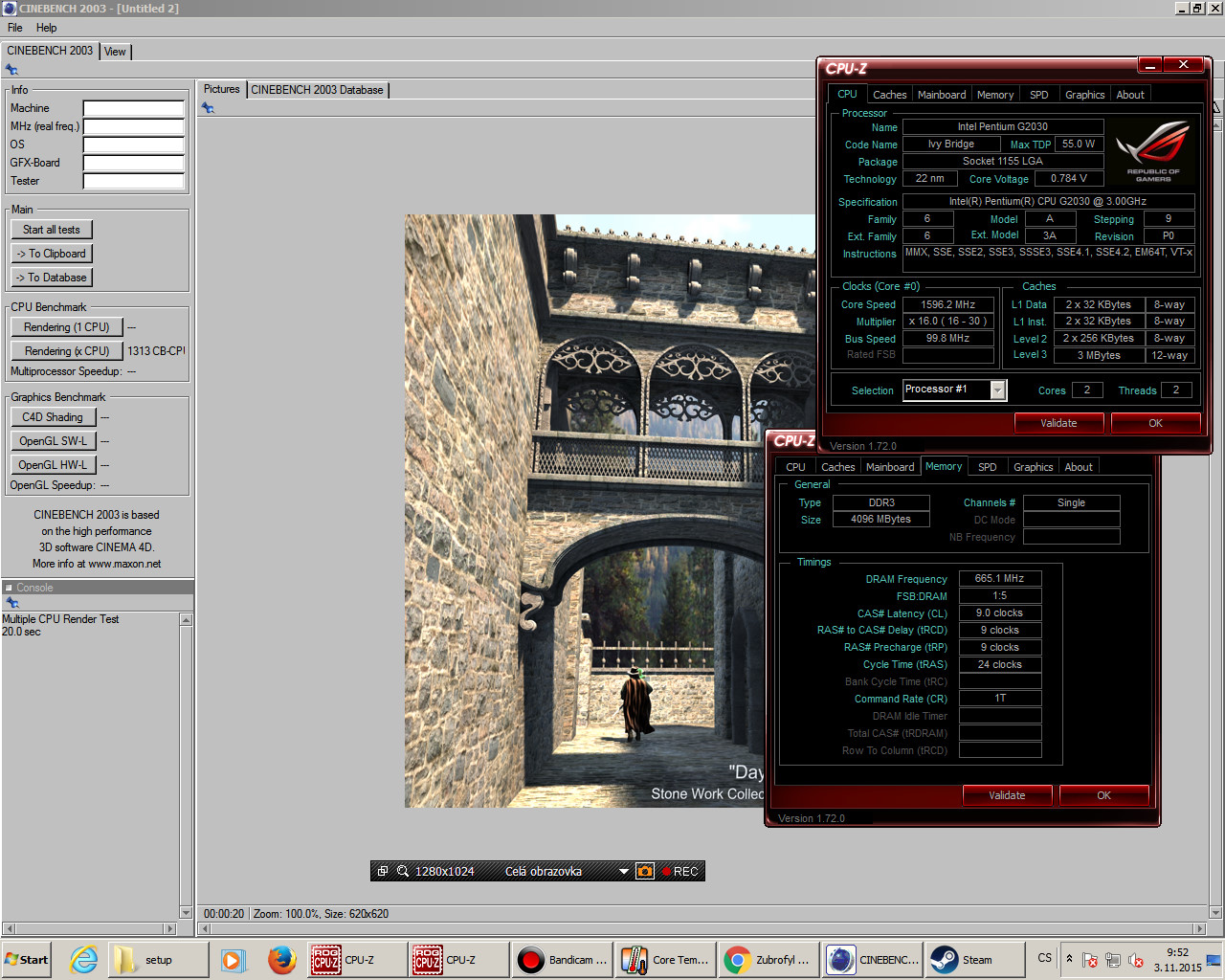Click OK in lower CPU-Z Memory window
The height and width of the screenshot is (980, 1225).
coord(1103,795)
